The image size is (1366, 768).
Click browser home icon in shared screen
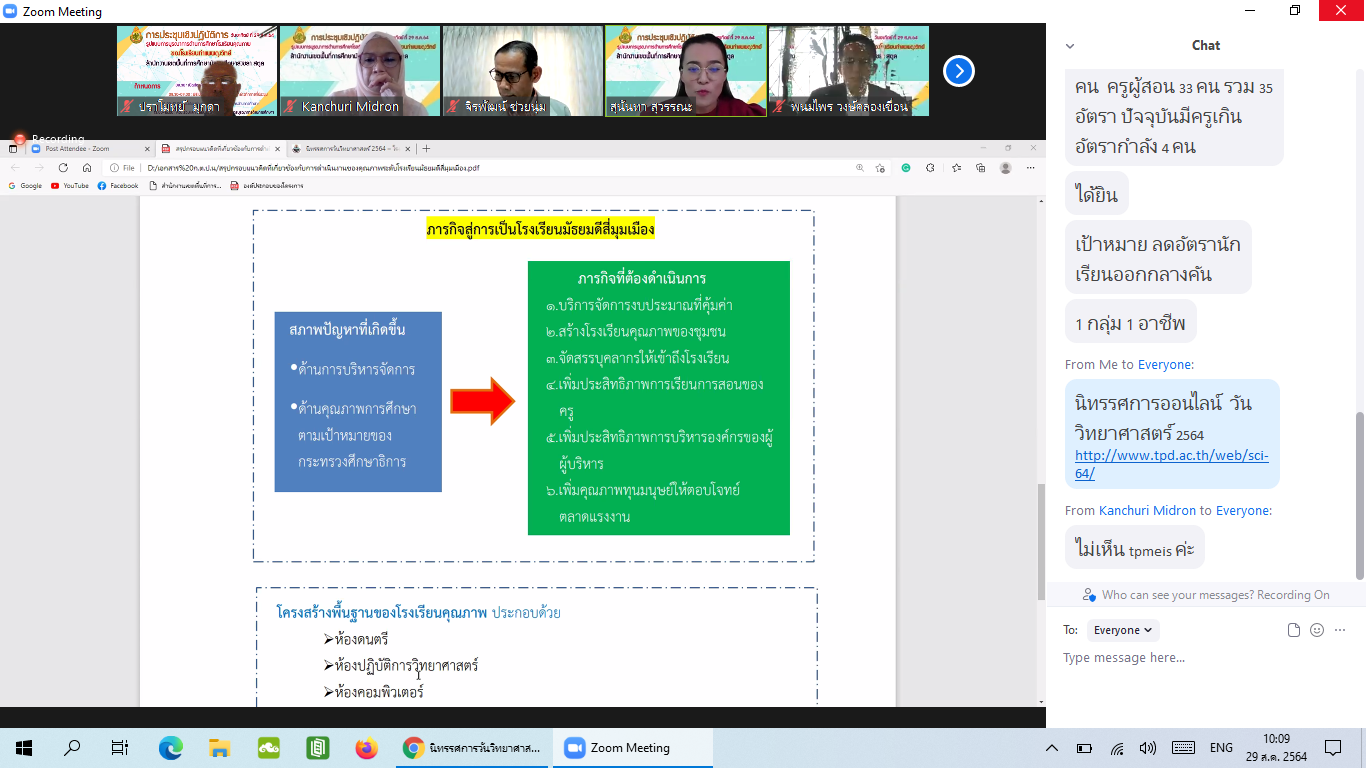[x=87, y=168]
